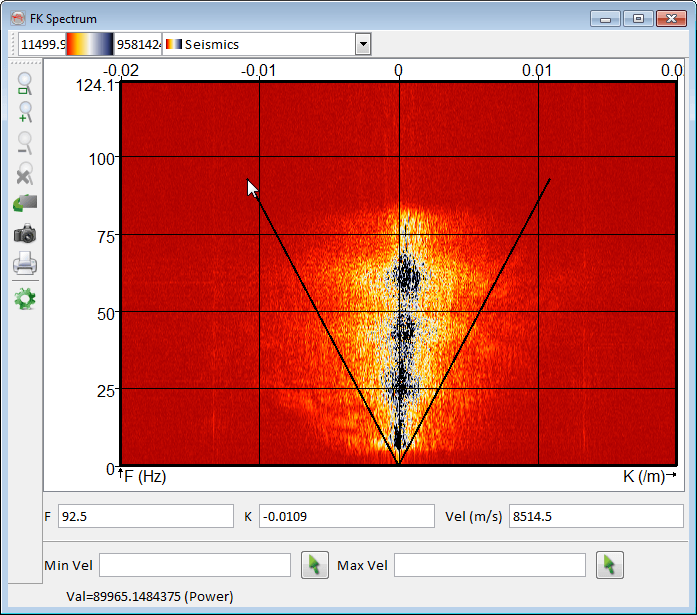Pick the Min Vel with the arrow button

pyautogui.click(x=314, y=565)
